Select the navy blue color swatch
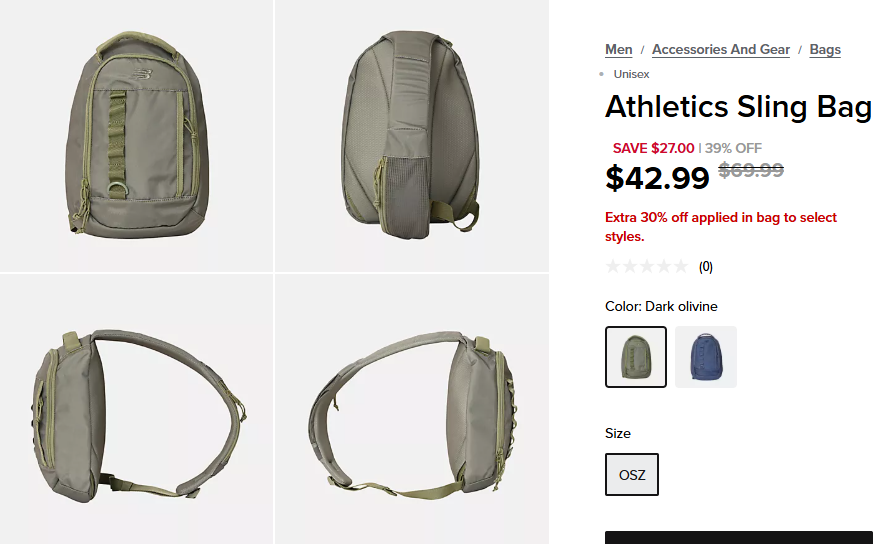Screen dimensions: 883x544 click(x=706, y=357)
